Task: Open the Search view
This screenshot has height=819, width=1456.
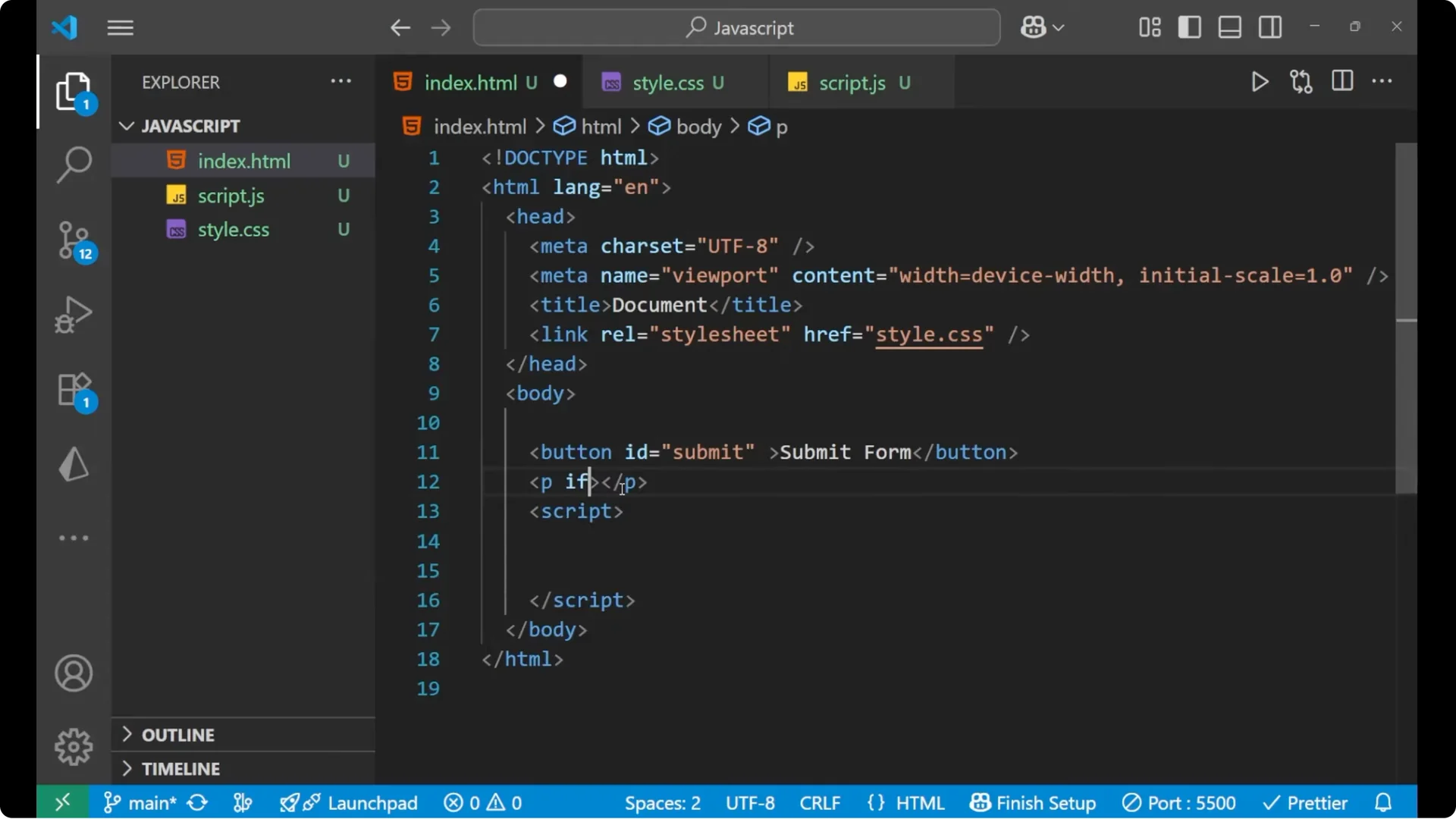Action: pyautogui.click(x=74, y=164)
